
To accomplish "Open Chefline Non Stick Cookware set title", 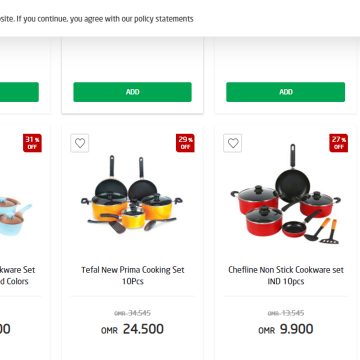I will click(286, 275).
